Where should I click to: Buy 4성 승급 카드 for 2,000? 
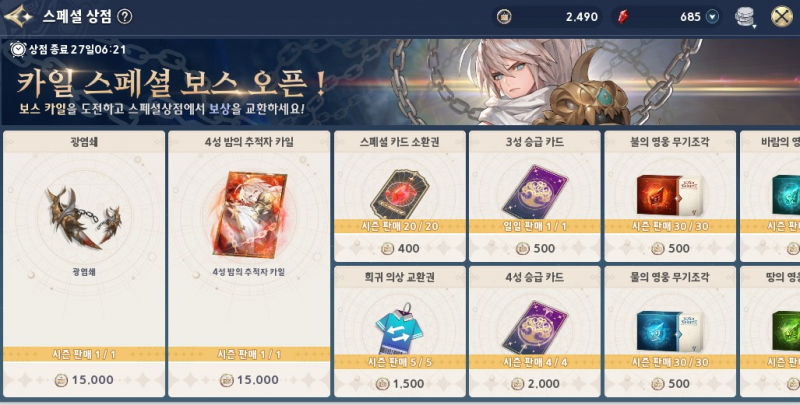534,384
